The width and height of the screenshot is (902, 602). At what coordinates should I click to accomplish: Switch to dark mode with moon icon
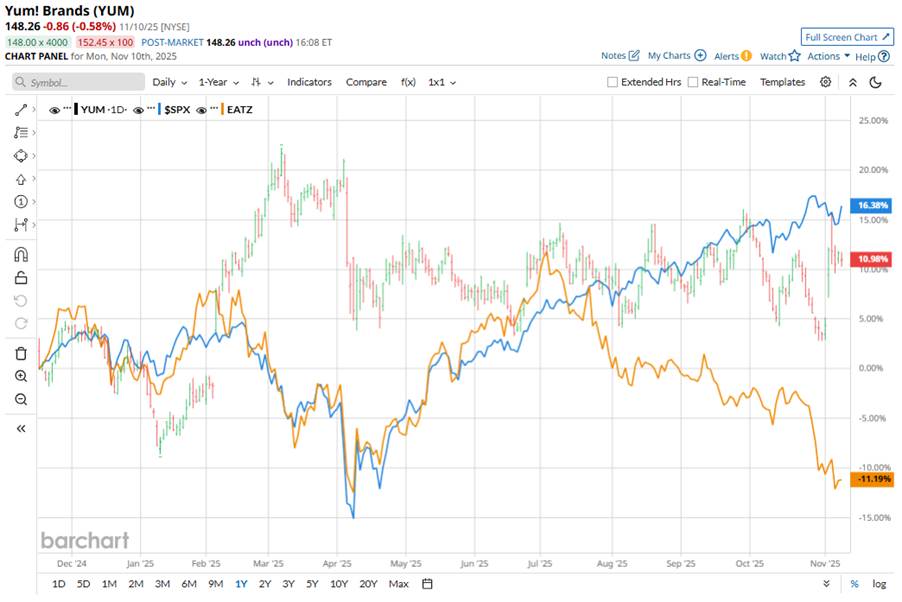coord(876,82)
